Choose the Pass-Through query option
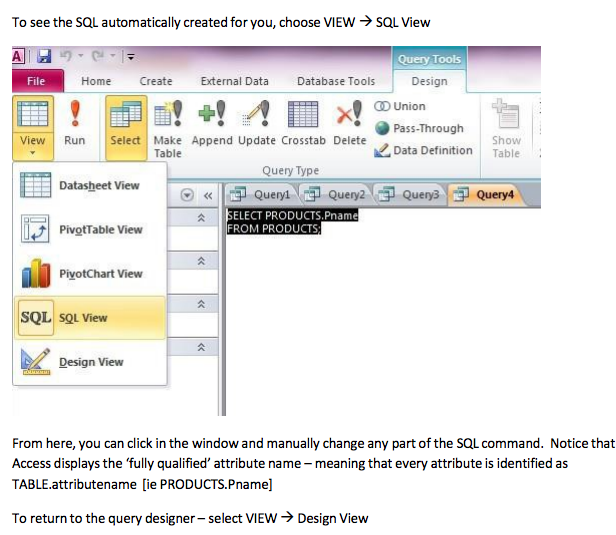Viewport: 616px width, 535px height. 419,128
